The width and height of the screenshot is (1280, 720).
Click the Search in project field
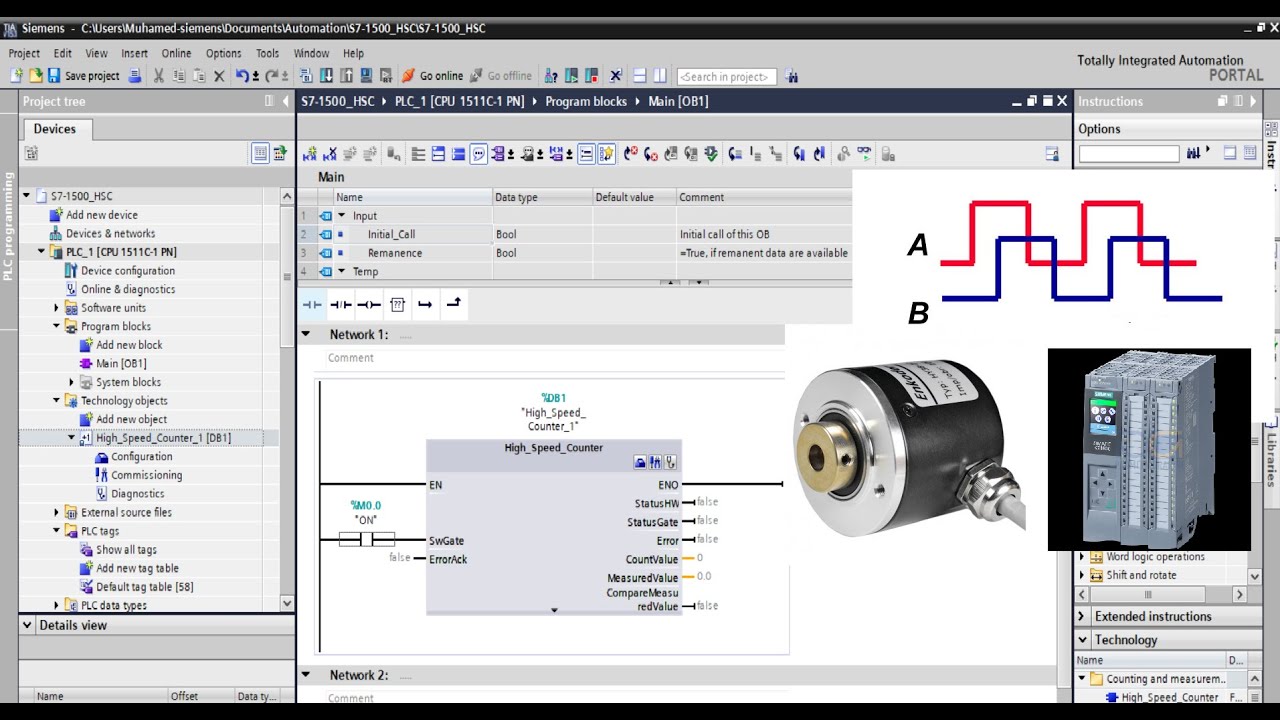tap(726, 77)
